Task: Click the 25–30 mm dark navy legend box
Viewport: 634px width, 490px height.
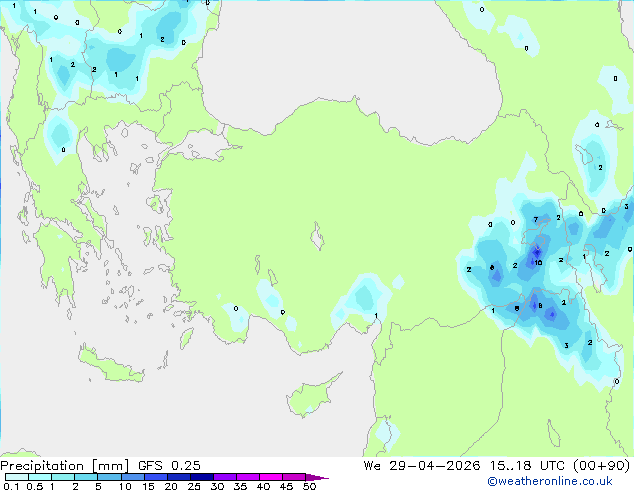Action: (201, 477)
